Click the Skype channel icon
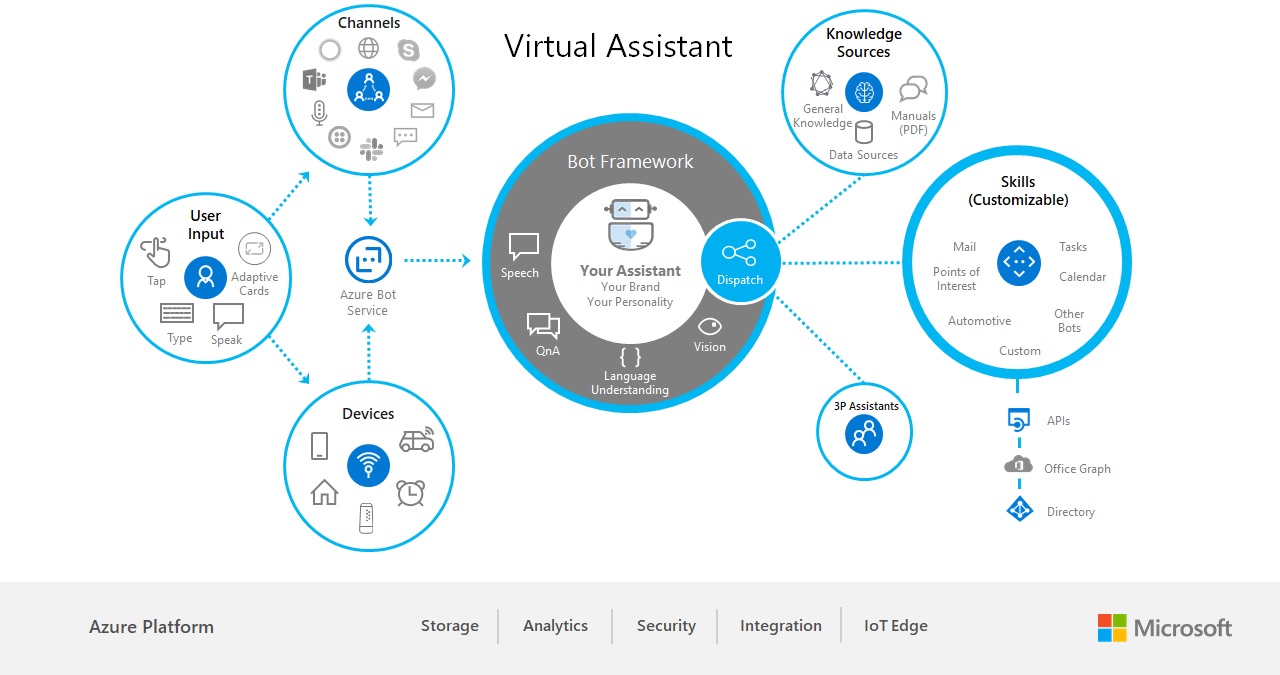The height and width of the screenshot is (675, 1280). (407, 49)
